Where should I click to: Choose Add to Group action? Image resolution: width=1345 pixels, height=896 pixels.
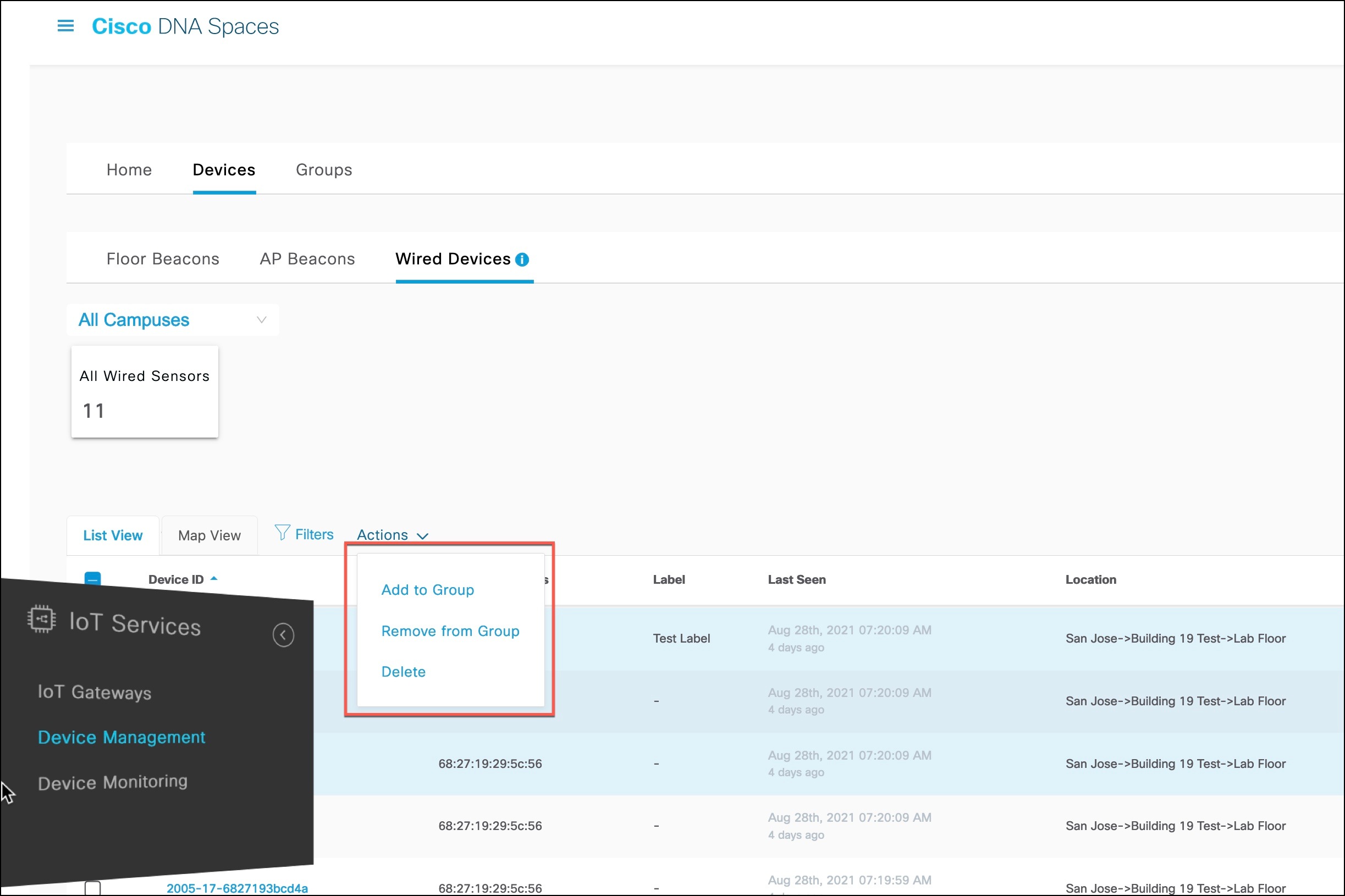click(x=428, y=590)
